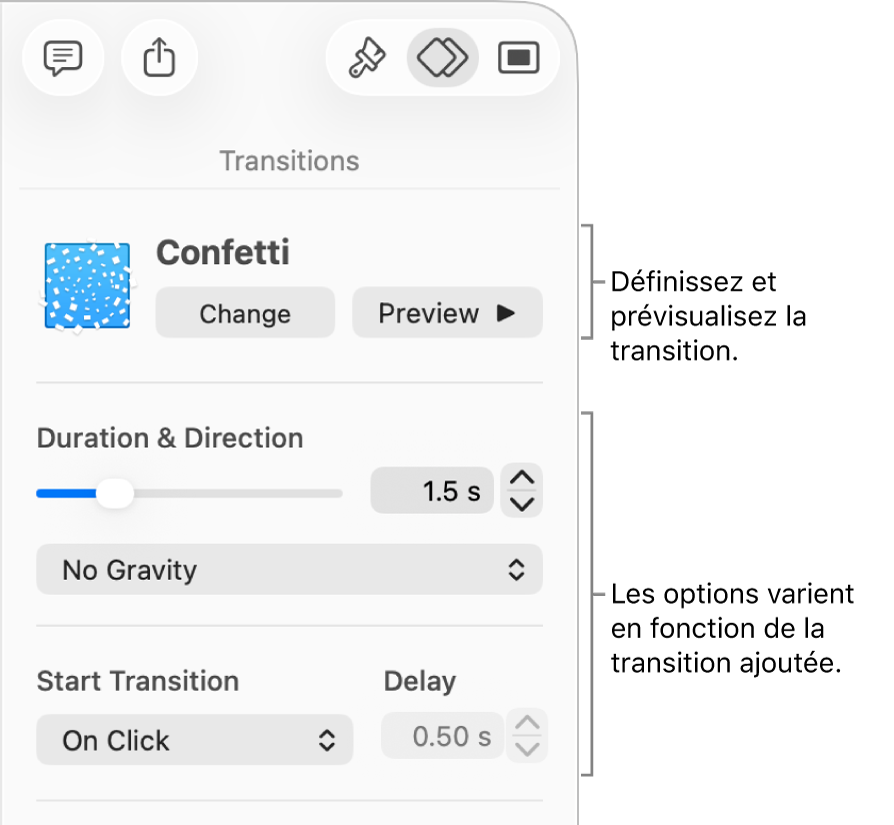Increase delay with up stepper arrow
The width and height of the screenshot is (894, 825).
[x=528, y=725]
